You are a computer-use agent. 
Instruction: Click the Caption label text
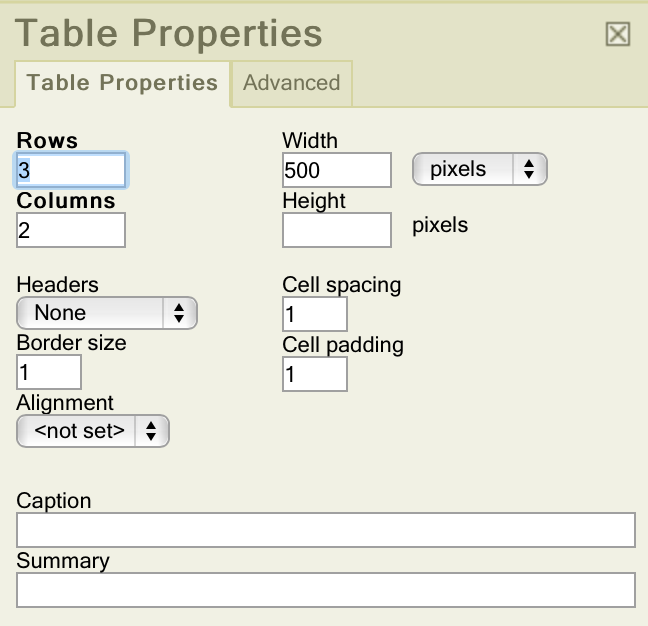point(54,501)
